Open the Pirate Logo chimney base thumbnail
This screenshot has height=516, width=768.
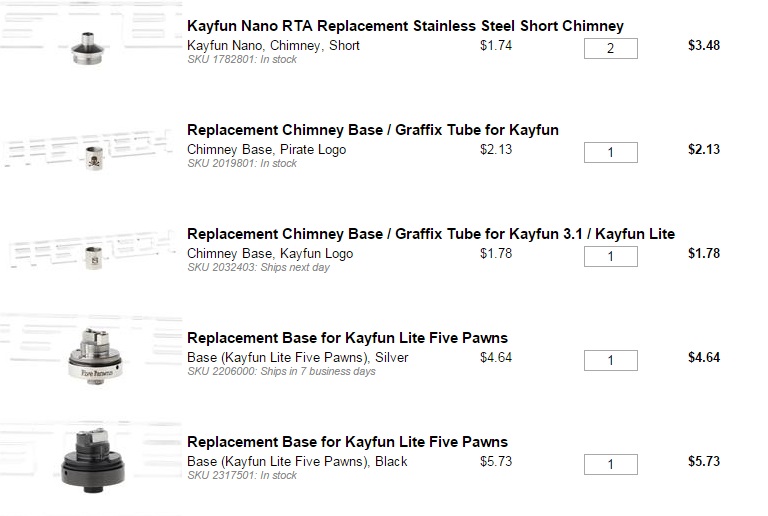(94, 158)
